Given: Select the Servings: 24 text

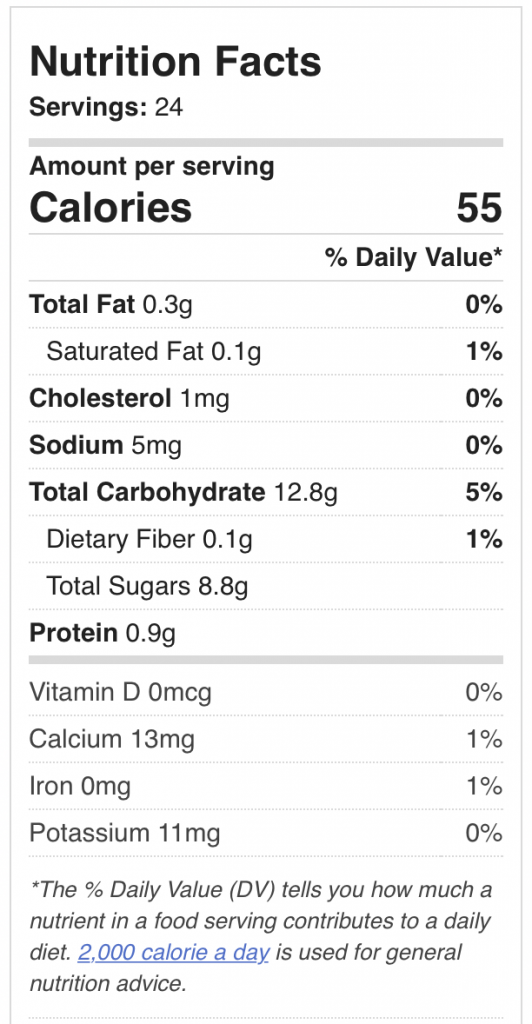Looking at the screenshot, I should click(106, 107).
